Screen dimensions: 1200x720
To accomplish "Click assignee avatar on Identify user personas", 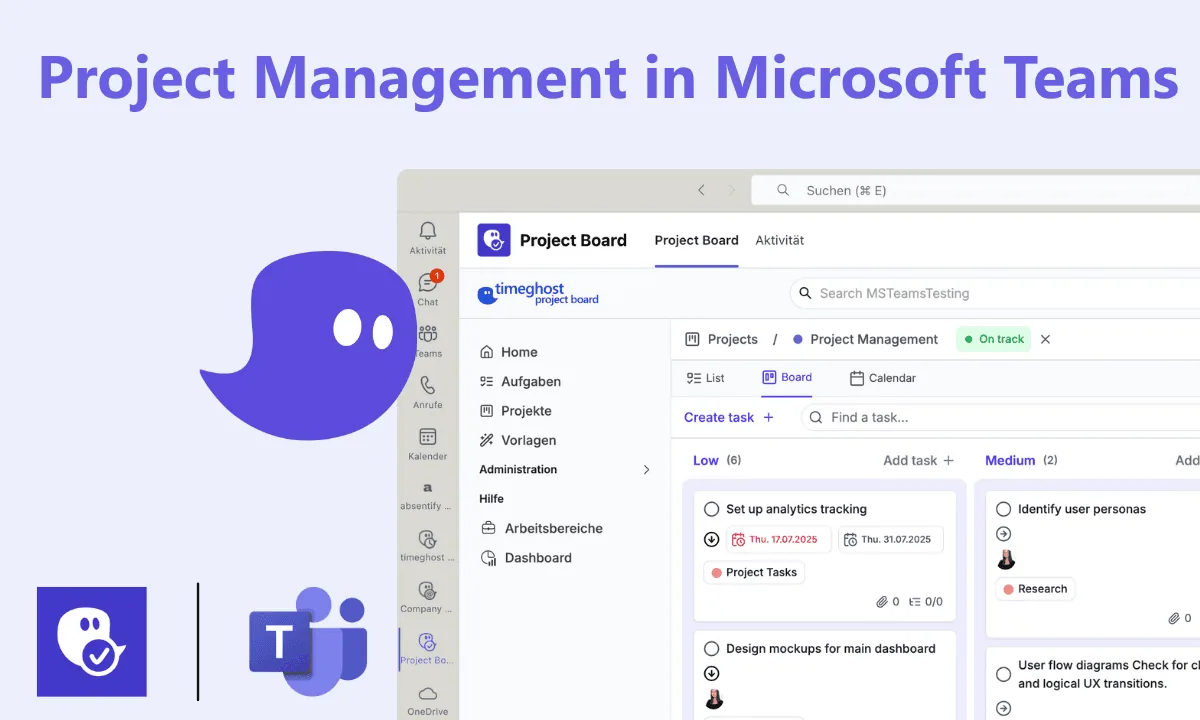I will click(x=1006, y=560).
